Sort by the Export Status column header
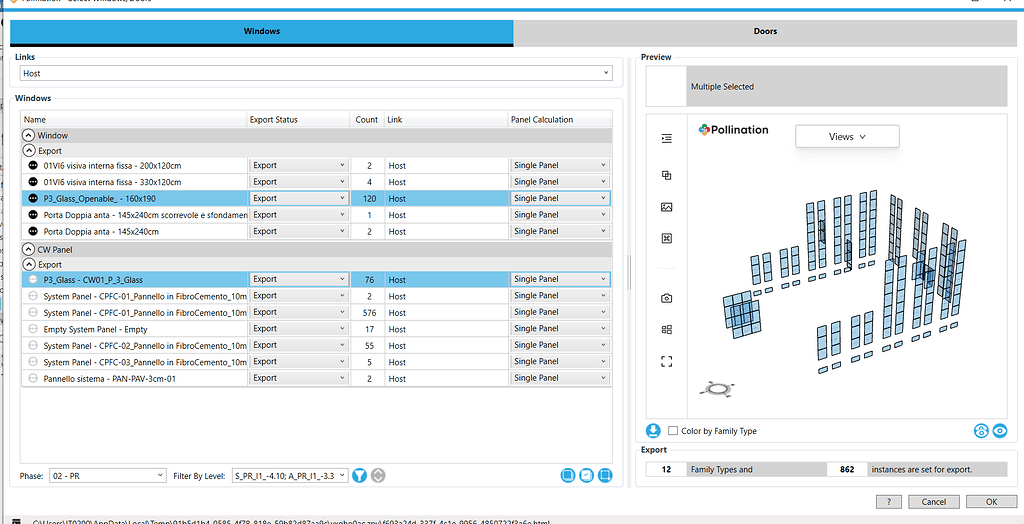Viewport: 1024px width, 524px height. [298, 120]
